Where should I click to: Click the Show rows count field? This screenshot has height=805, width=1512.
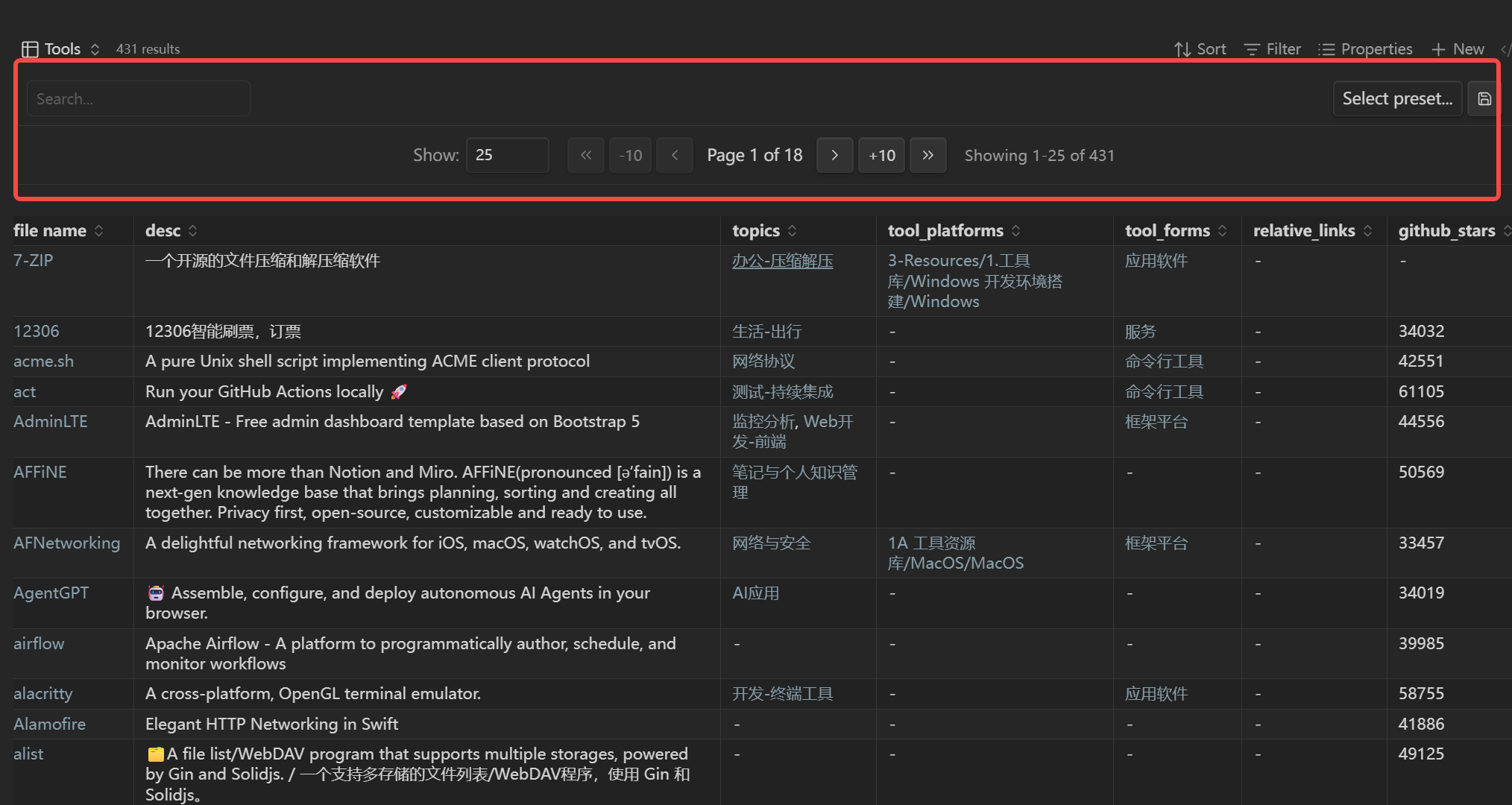[507, 155]
